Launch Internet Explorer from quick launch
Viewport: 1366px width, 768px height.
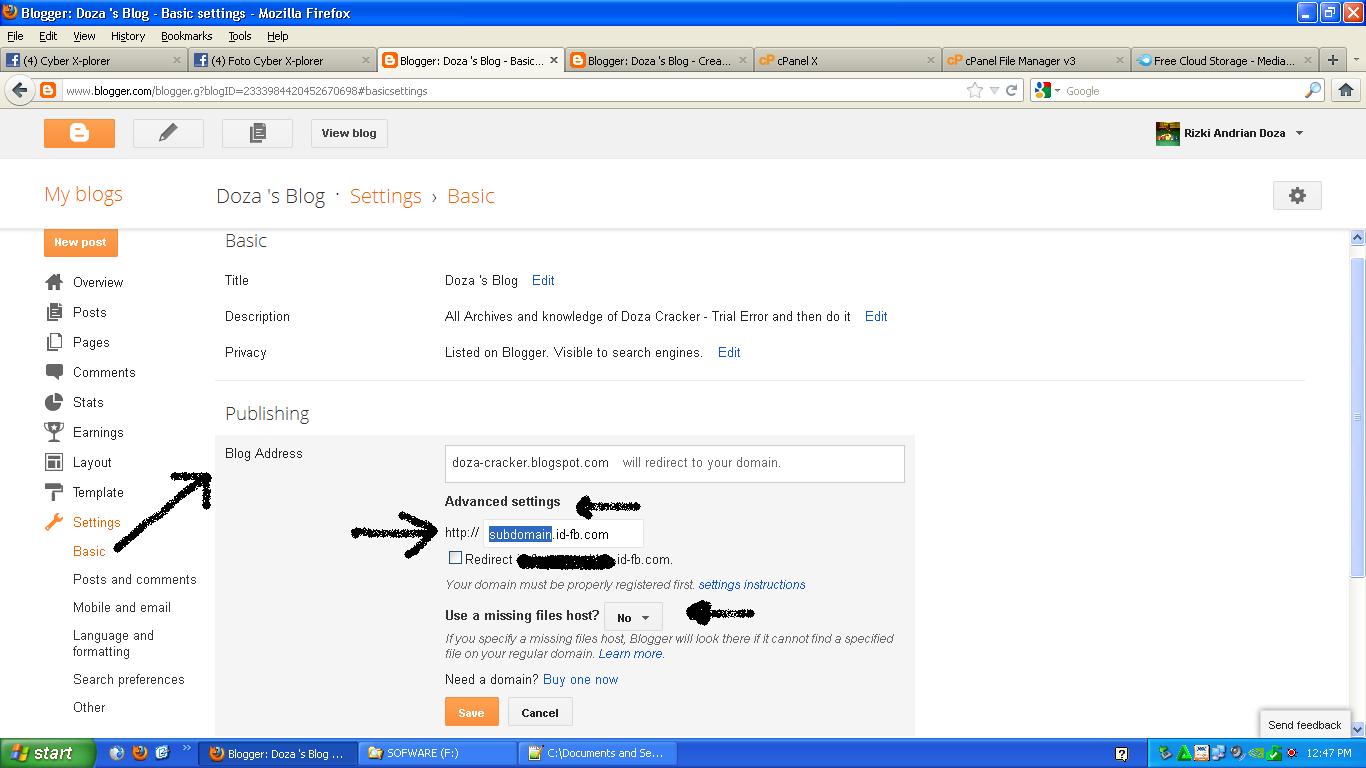(117, 753)
